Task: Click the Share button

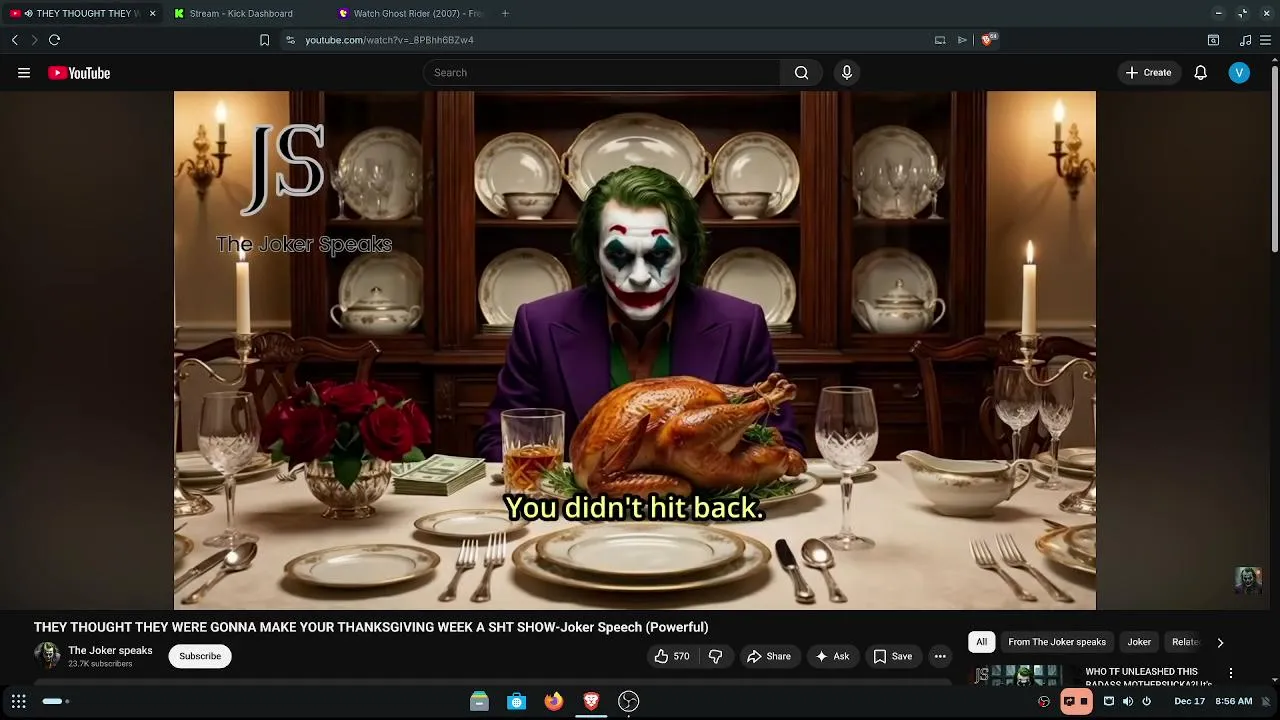Action: [768, 656]
